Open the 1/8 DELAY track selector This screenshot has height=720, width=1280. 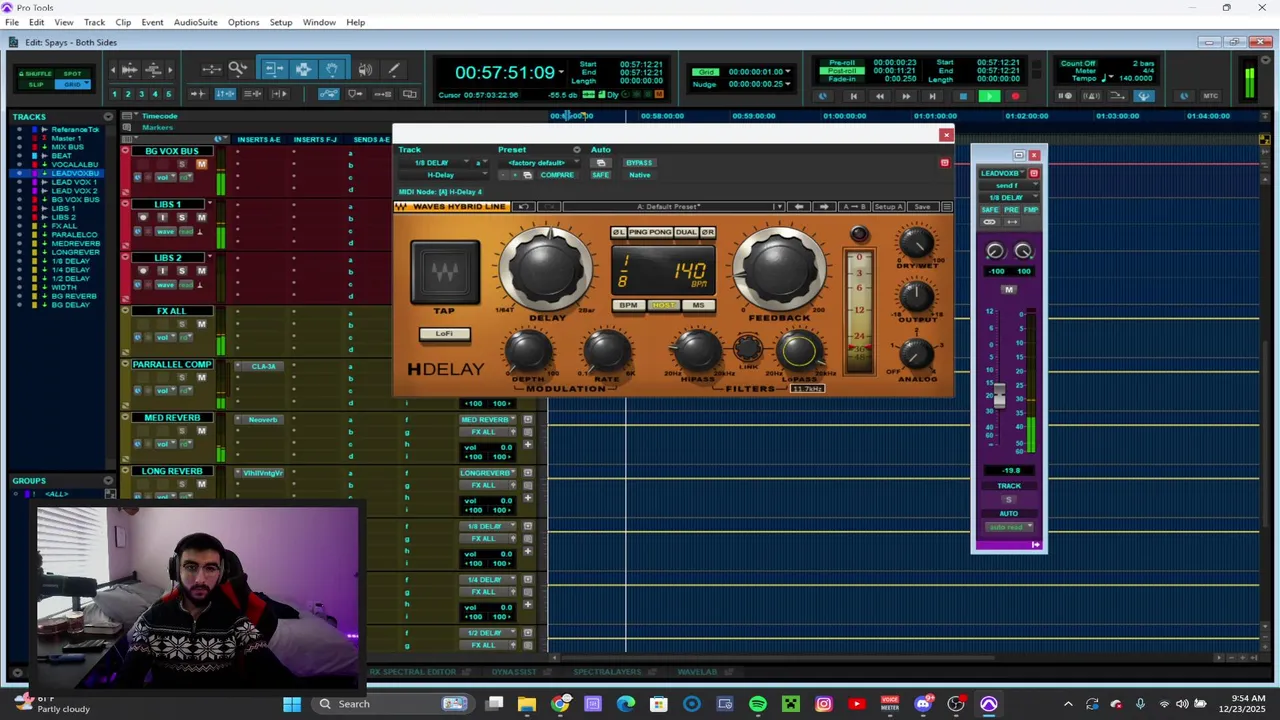tap(436, 163)
